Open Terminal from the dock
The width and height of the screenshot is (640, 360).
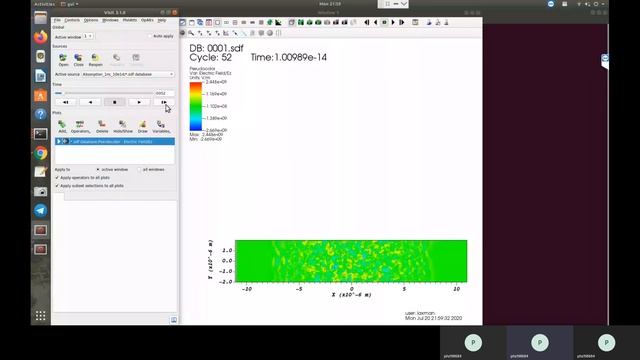[40, 134]
